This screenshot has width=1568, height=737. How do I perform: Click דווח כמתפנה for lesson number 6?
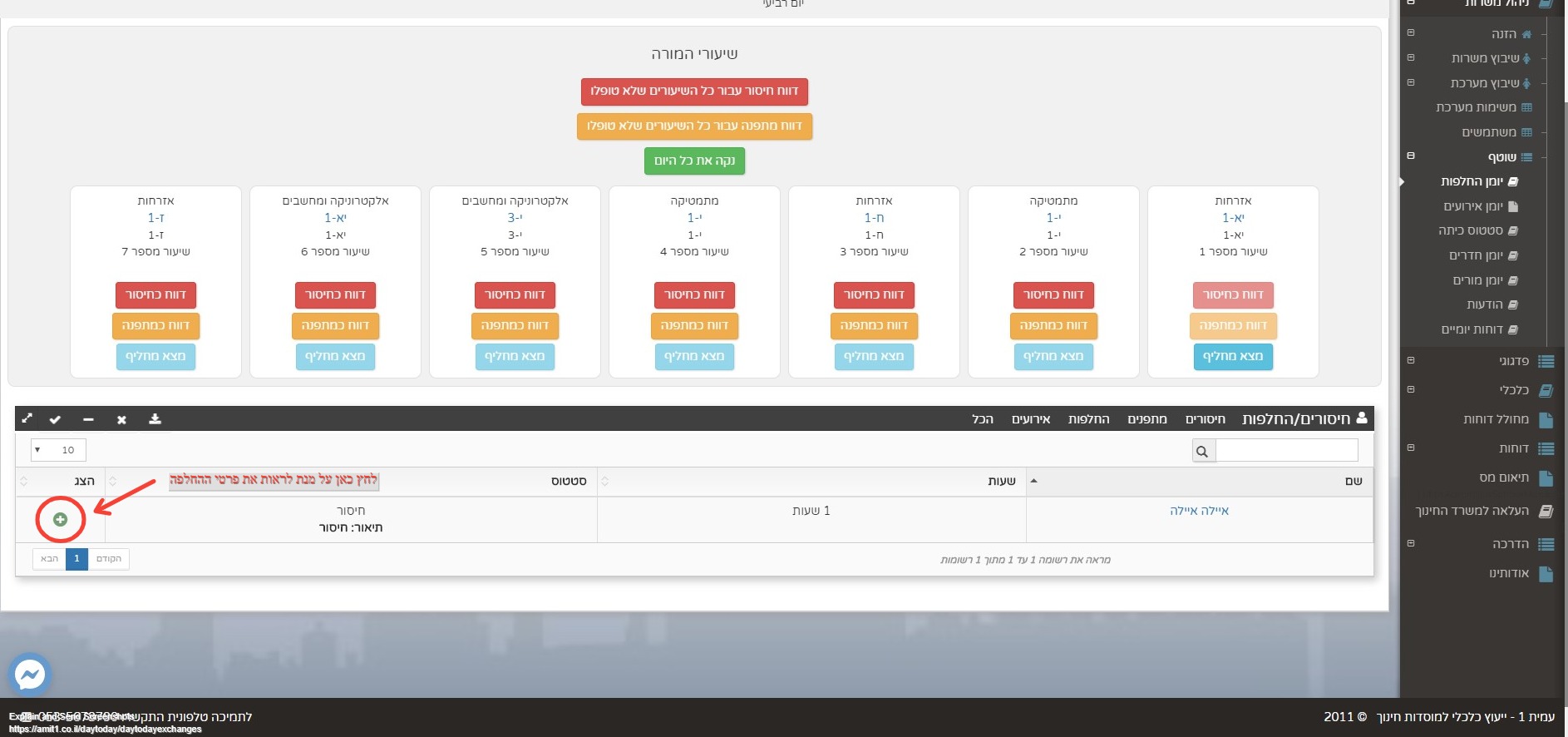pos(335,325)
